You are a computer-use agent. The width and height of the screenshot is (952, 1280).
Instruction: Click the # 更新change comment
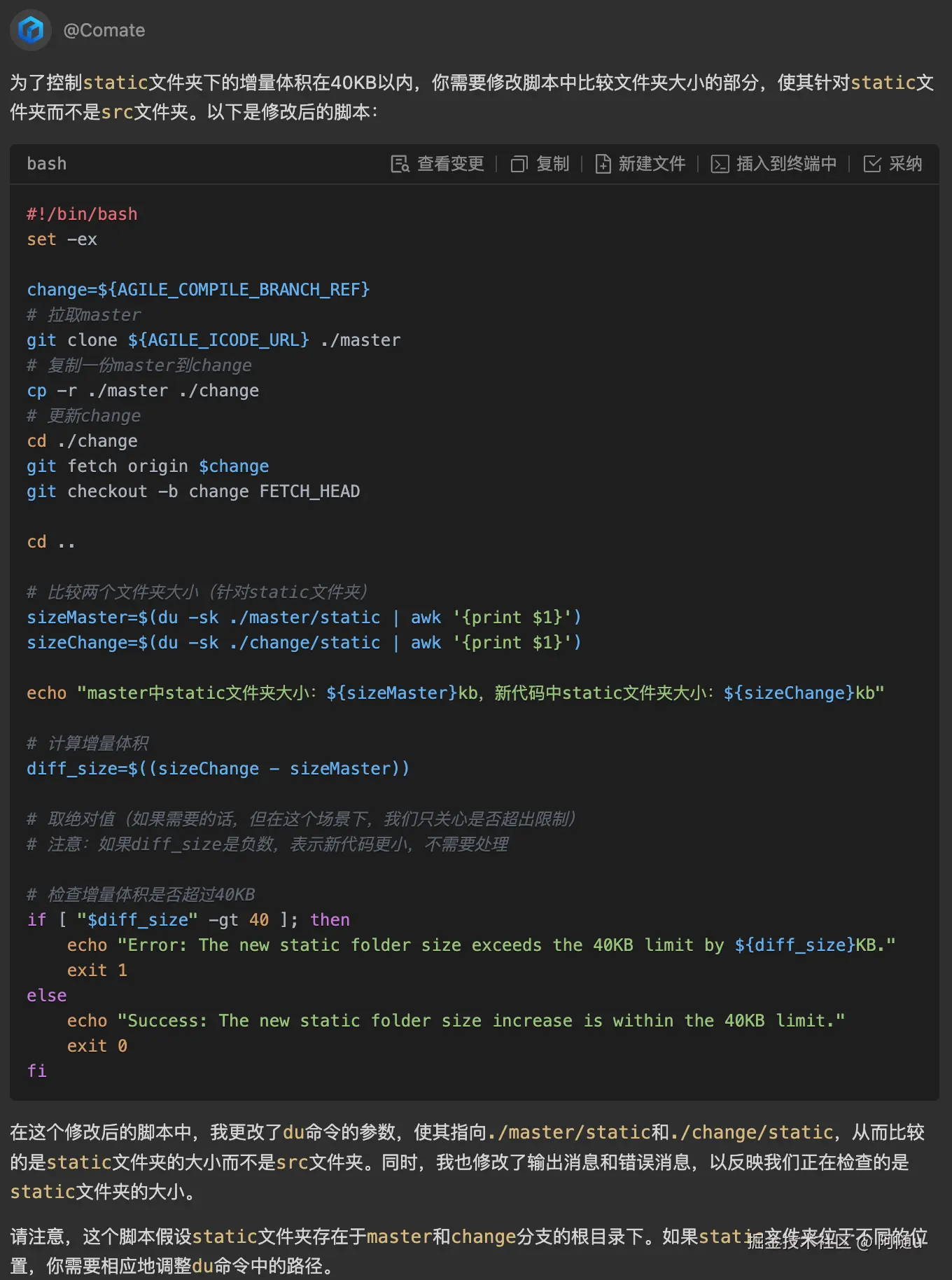(84, 416)
